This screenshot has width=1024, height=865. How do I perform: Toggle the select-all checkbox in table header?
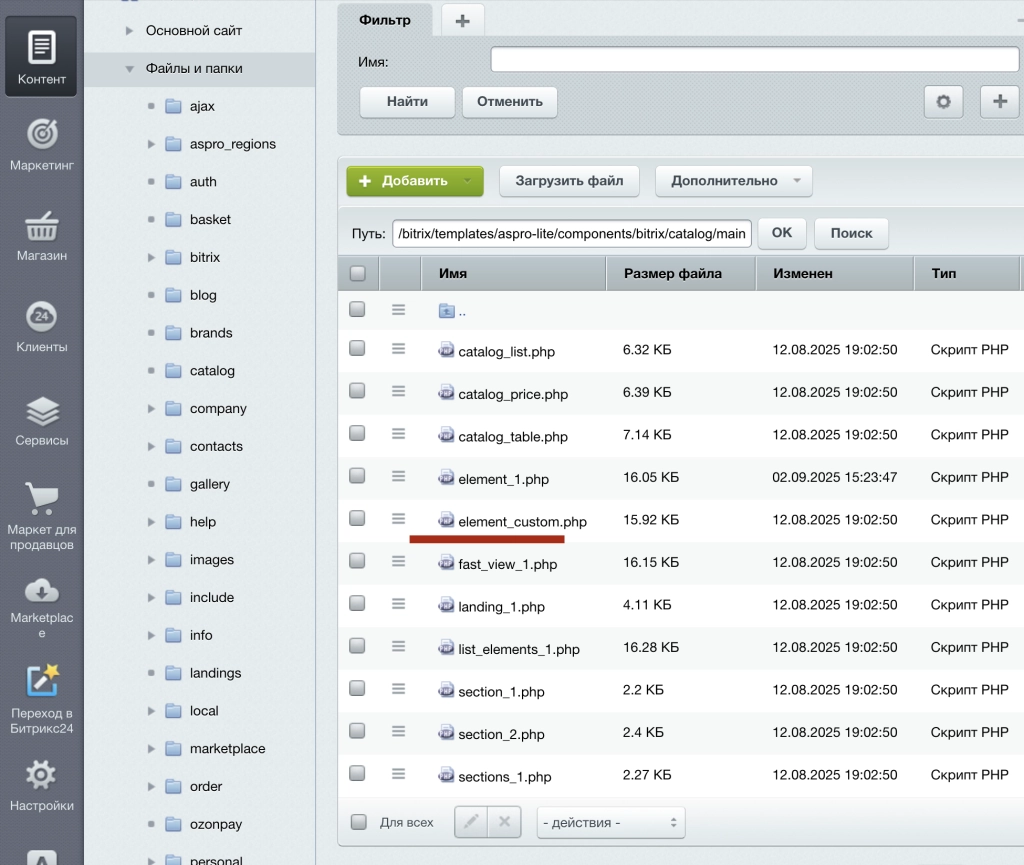point(357,273)
